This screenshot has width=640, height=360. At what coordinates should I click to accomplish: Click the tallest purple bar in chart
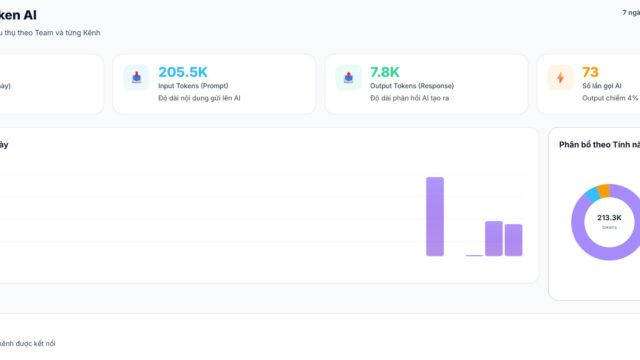point(435,217)
